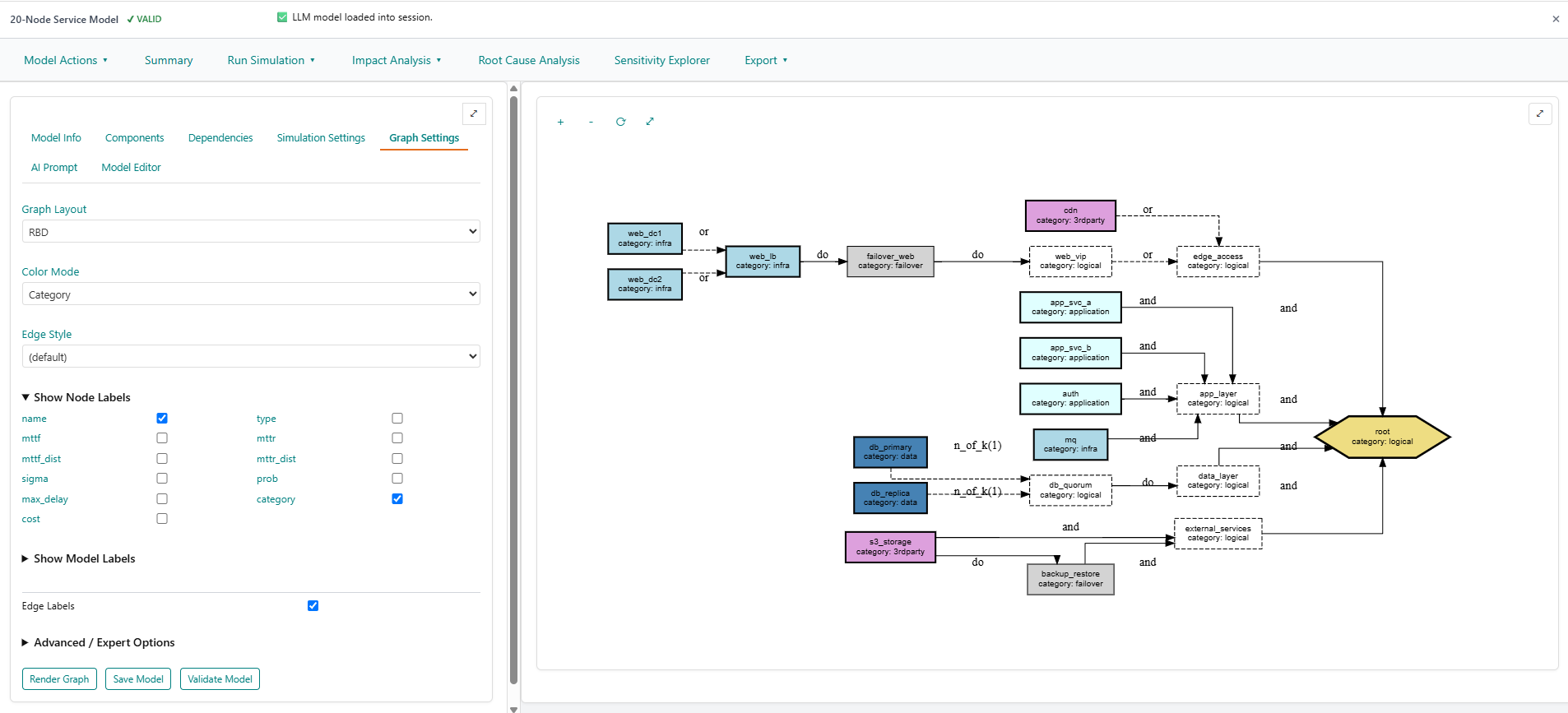The width and height of the screenshot is (1568, 713).
Task: Select the cdn node in graph
Action: 1070,215
